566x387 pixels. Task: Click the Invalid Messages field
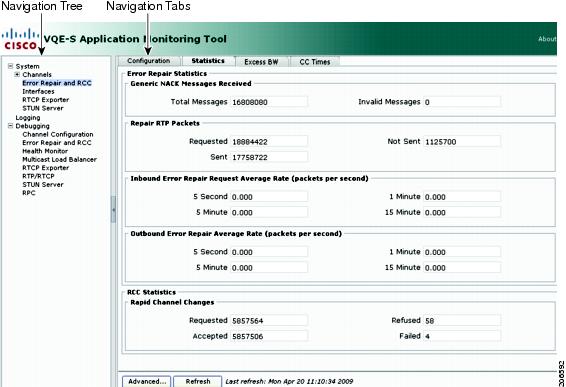[462, 102]
